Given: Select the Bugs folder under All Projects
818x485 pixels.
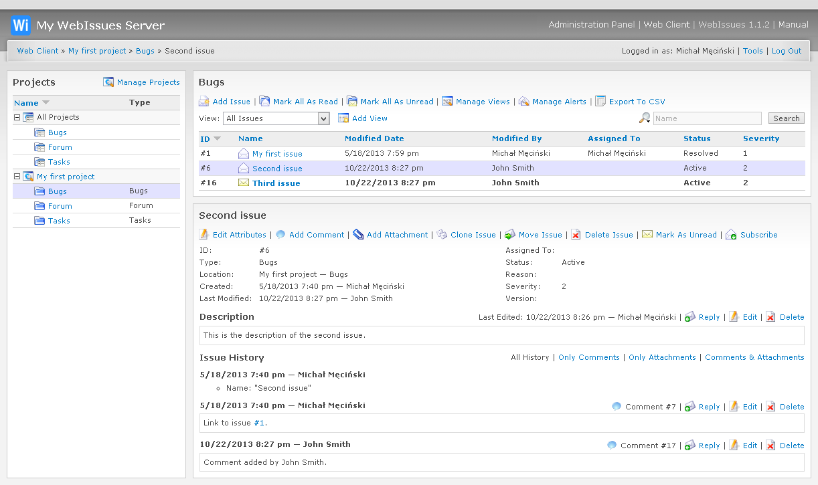Looking at the screenshot, I should [x=57, y=132].
